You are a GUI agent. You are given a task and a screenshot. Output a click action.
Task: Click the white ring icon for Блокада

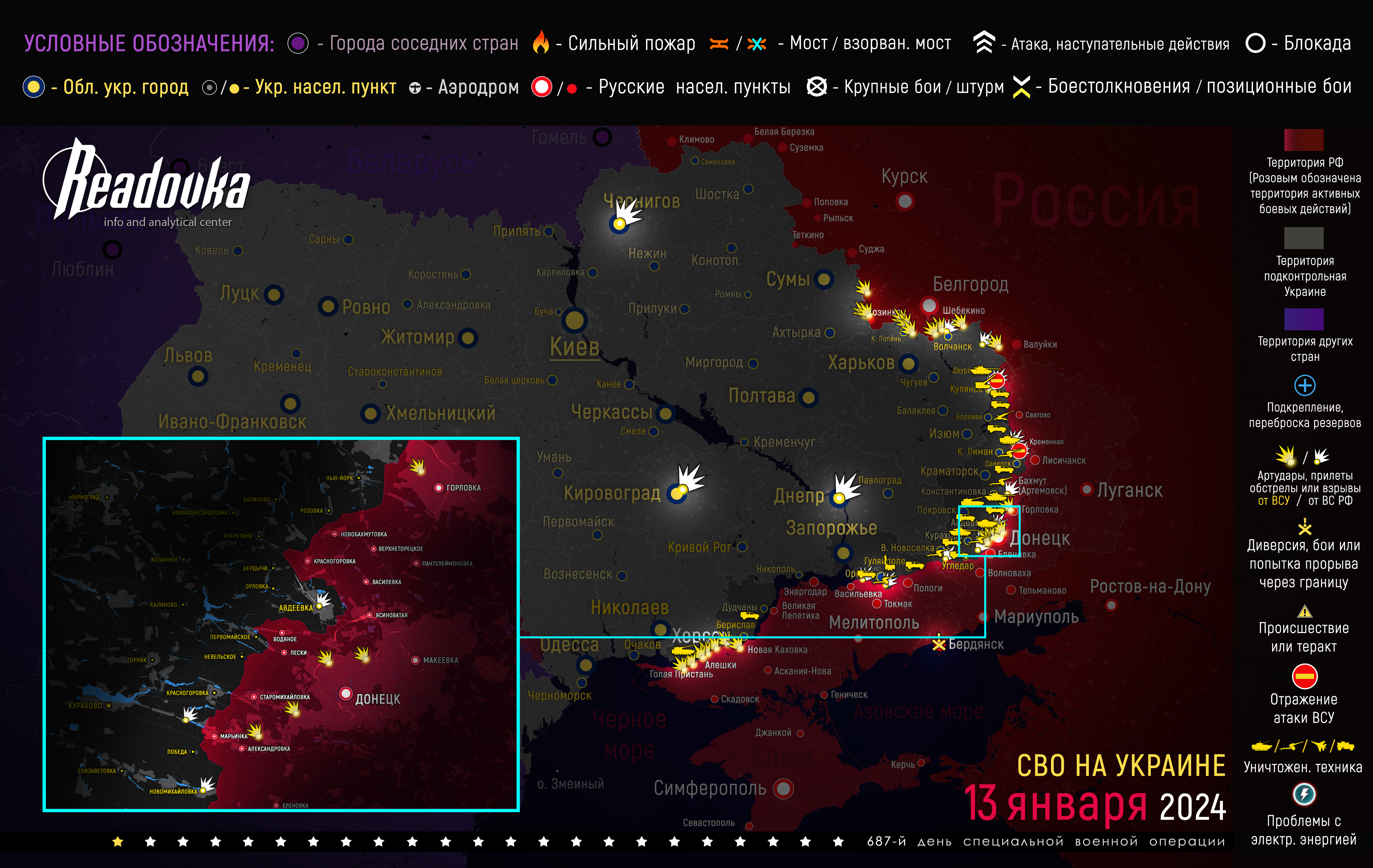[x=1256, y=43]
